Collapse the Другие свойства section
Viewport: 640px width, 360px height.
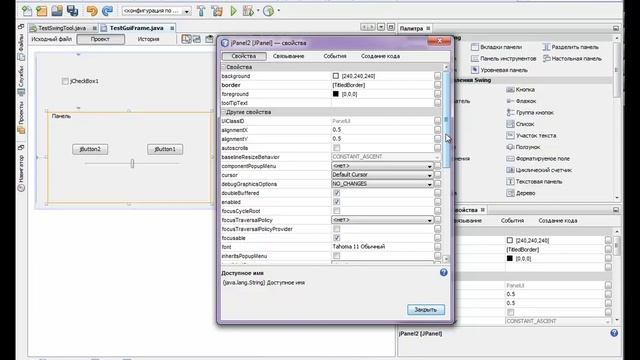(x=224, y=112)
